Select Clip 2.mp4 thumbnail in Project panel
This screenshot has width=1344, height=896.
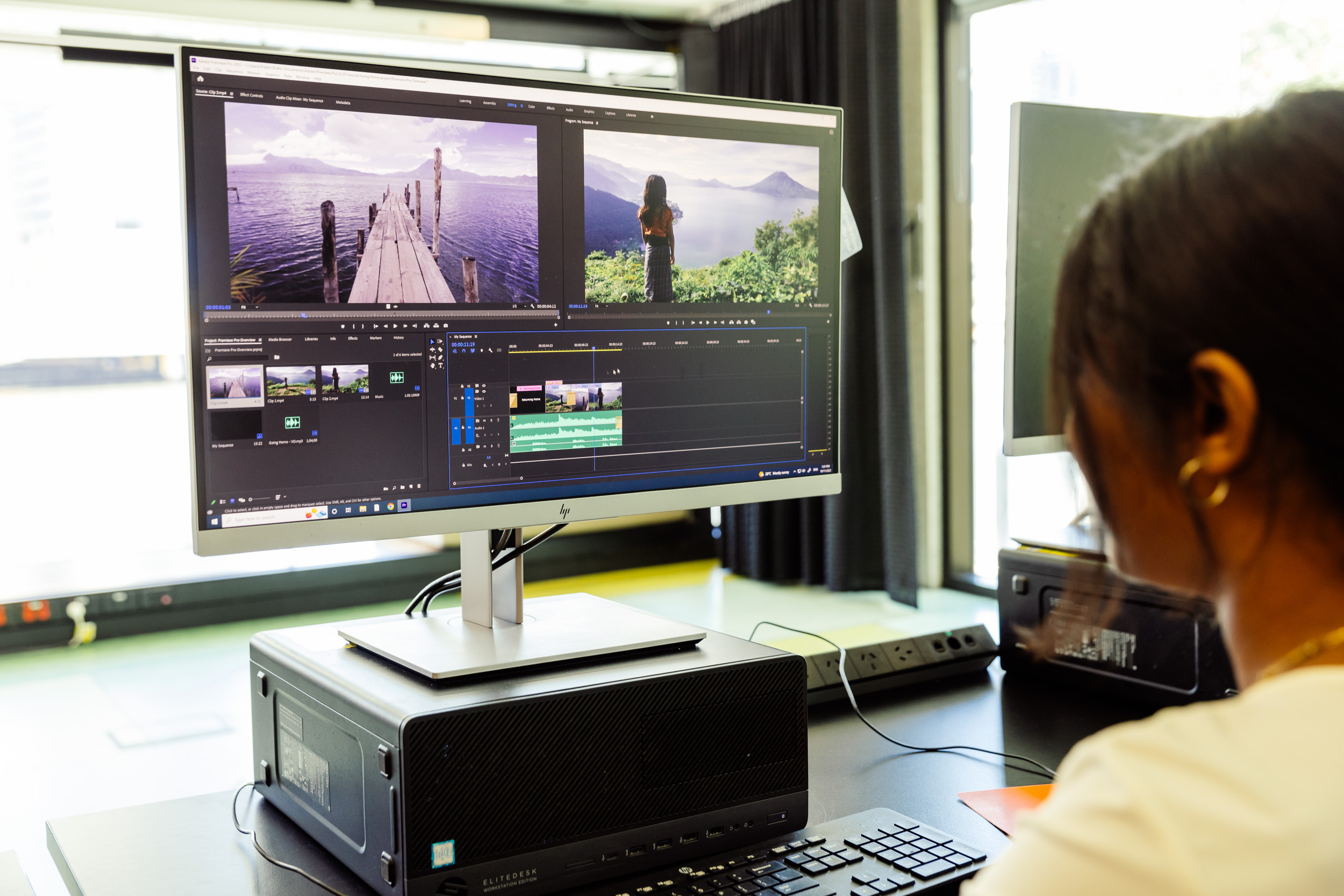pyautogui.click(x=345, y=379)
